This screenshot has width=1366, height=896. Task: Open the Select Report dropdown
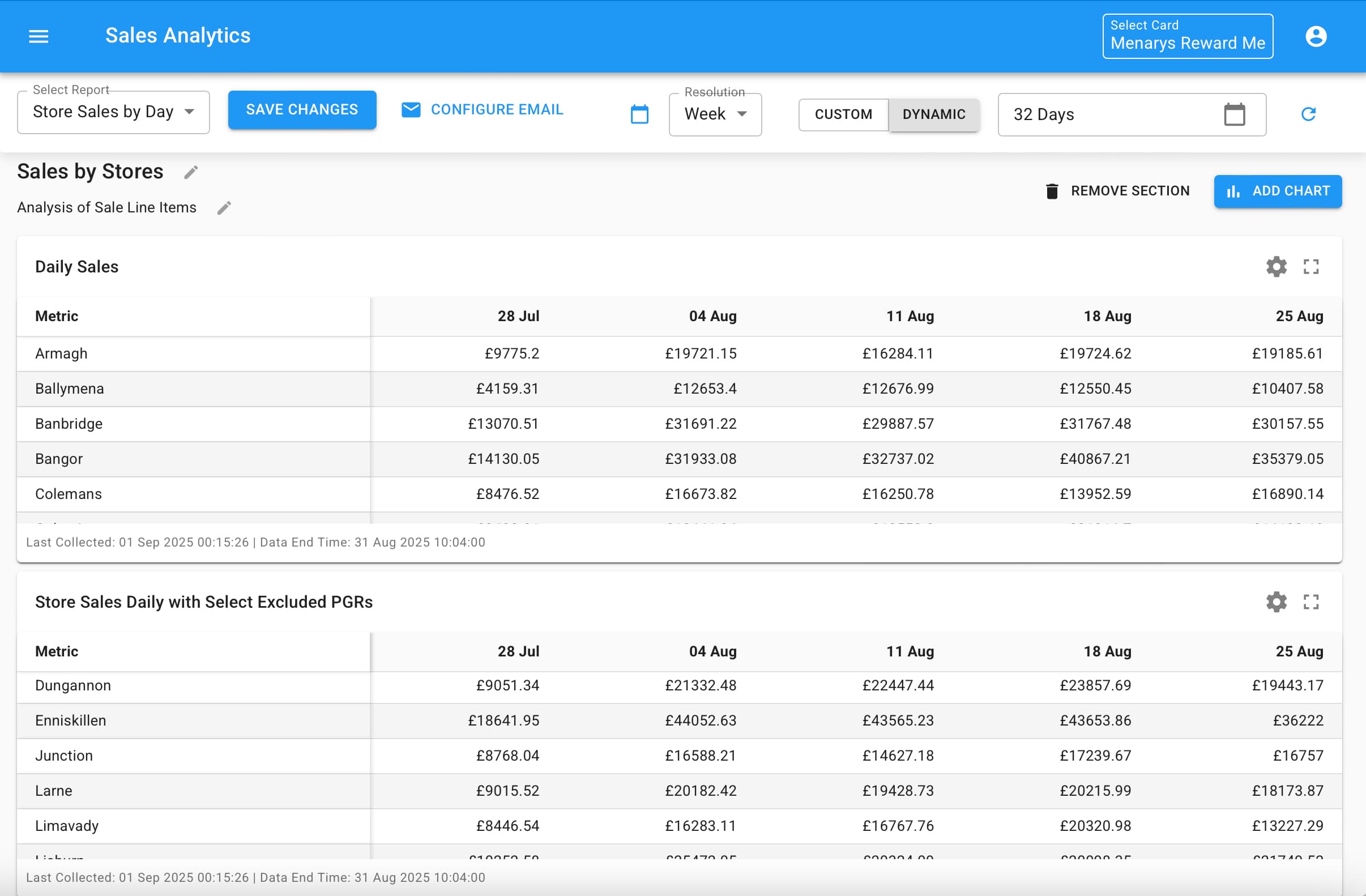tap(113, 112)
